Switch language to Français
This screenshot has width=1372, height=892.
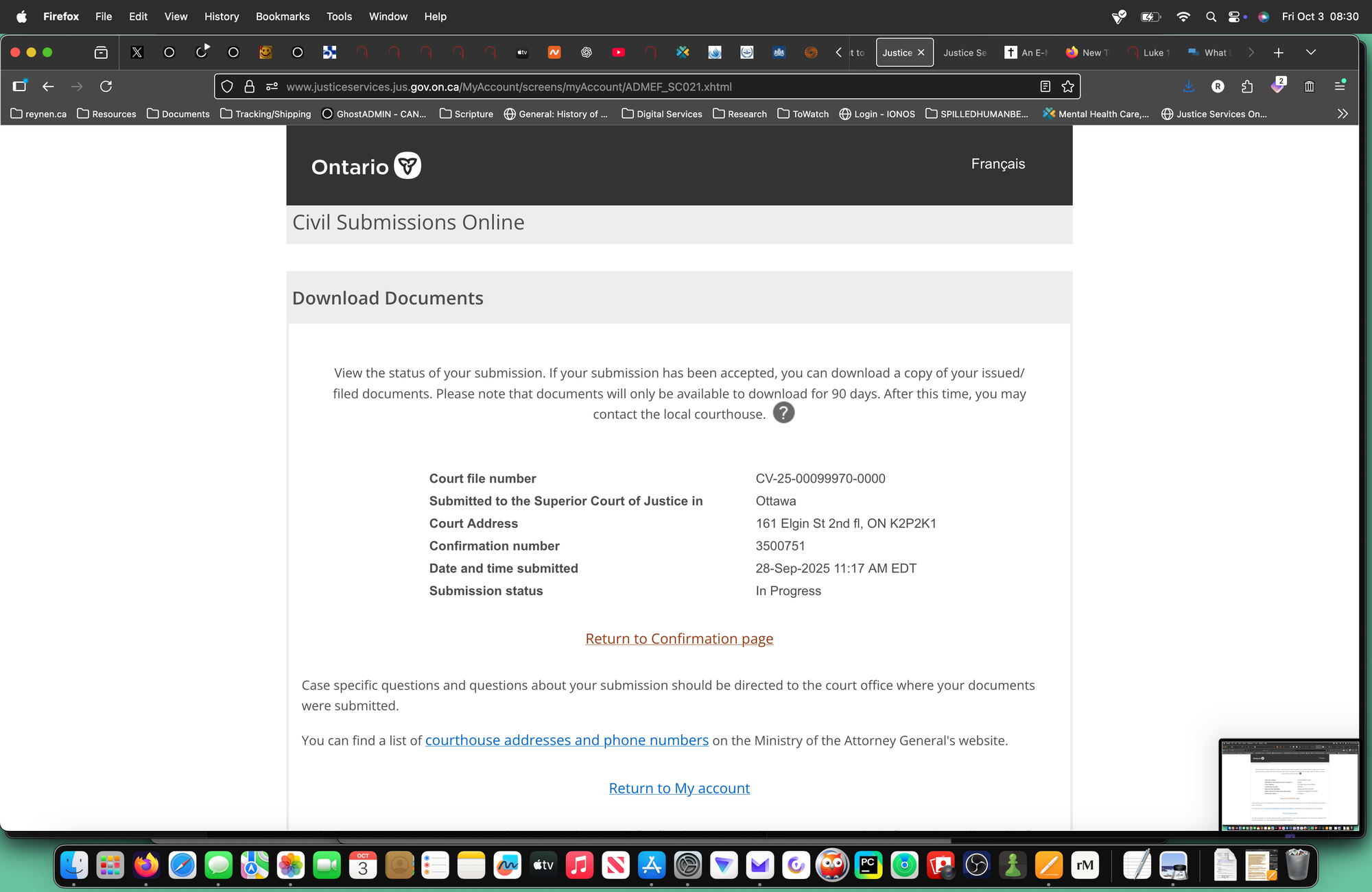997,164
